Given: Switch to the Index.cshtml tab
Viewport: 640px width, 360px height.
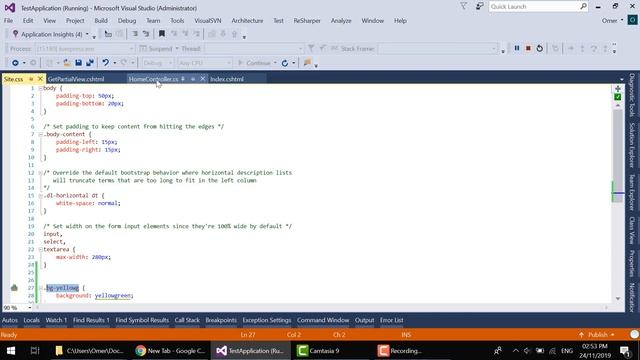Looking at the screenshot, I should click(227, 79).
